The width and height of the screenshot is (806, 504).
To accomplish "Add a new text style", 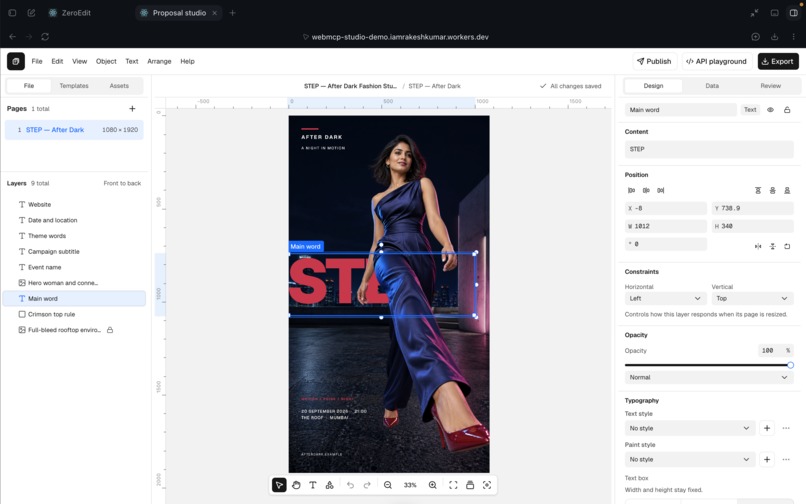I will (767, 428).
